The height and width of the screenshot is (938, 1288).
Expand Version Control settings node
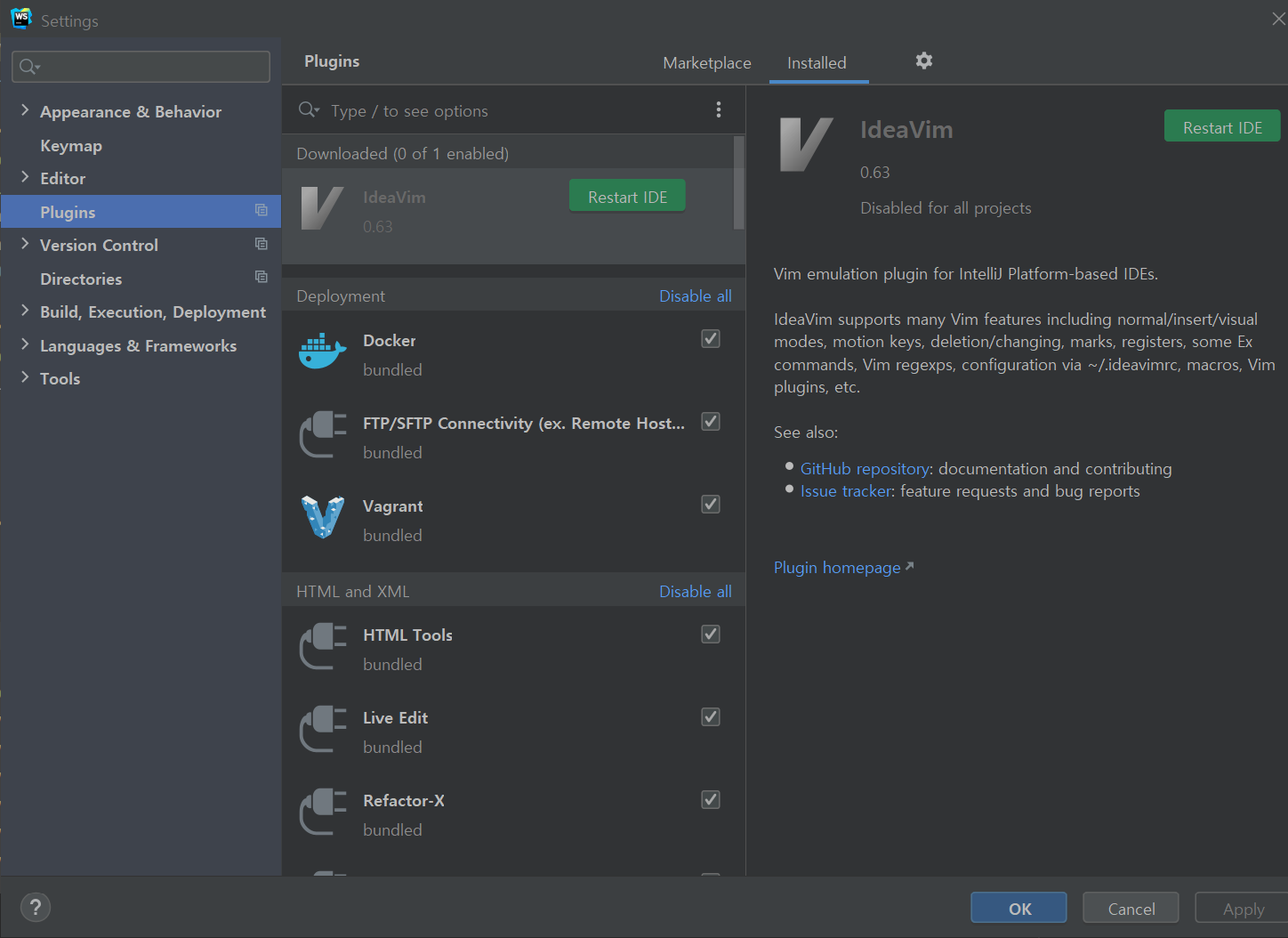[x=25, y=244]
